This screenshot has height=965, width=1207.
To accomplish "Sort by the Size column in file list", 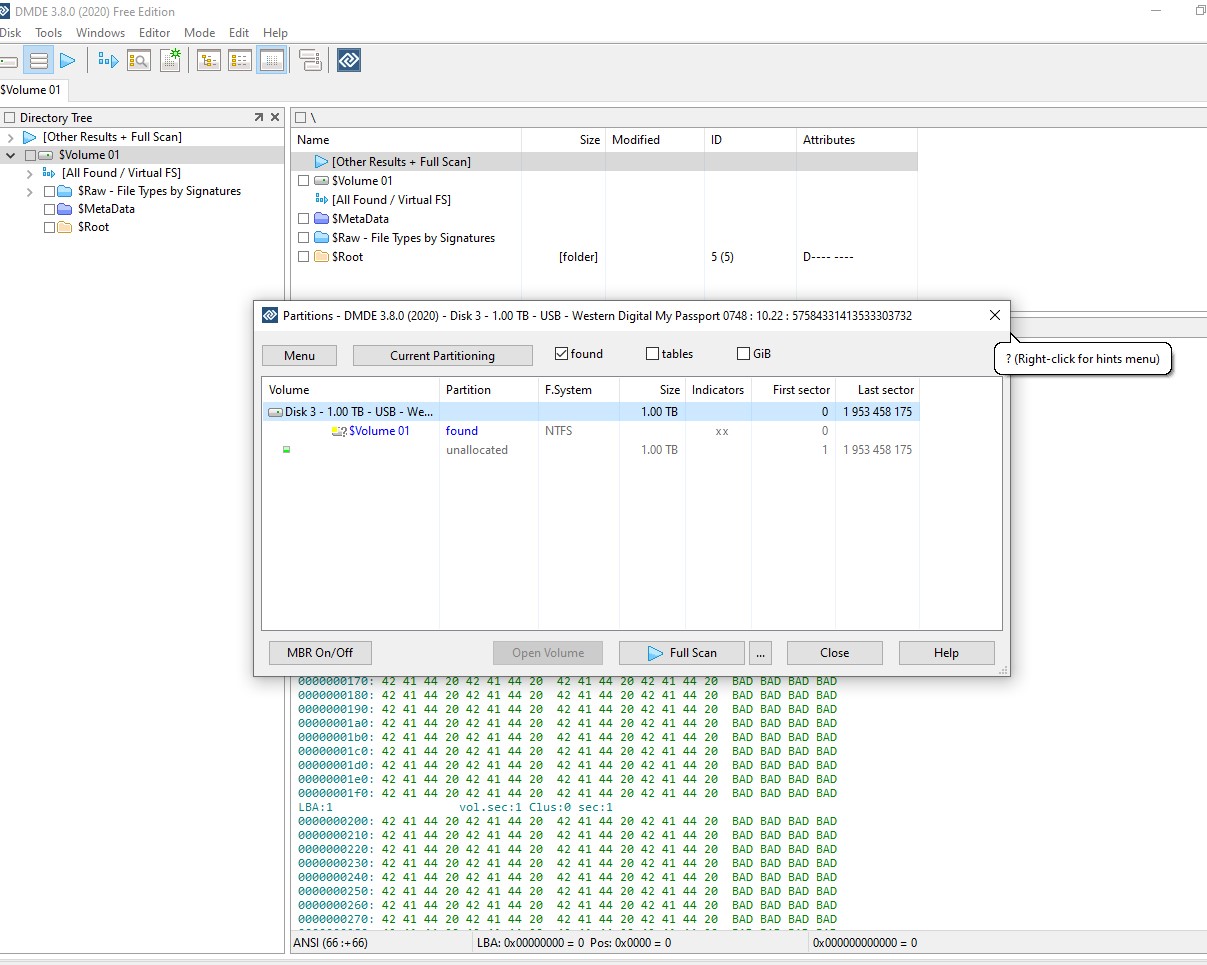I will pos(563,140).
